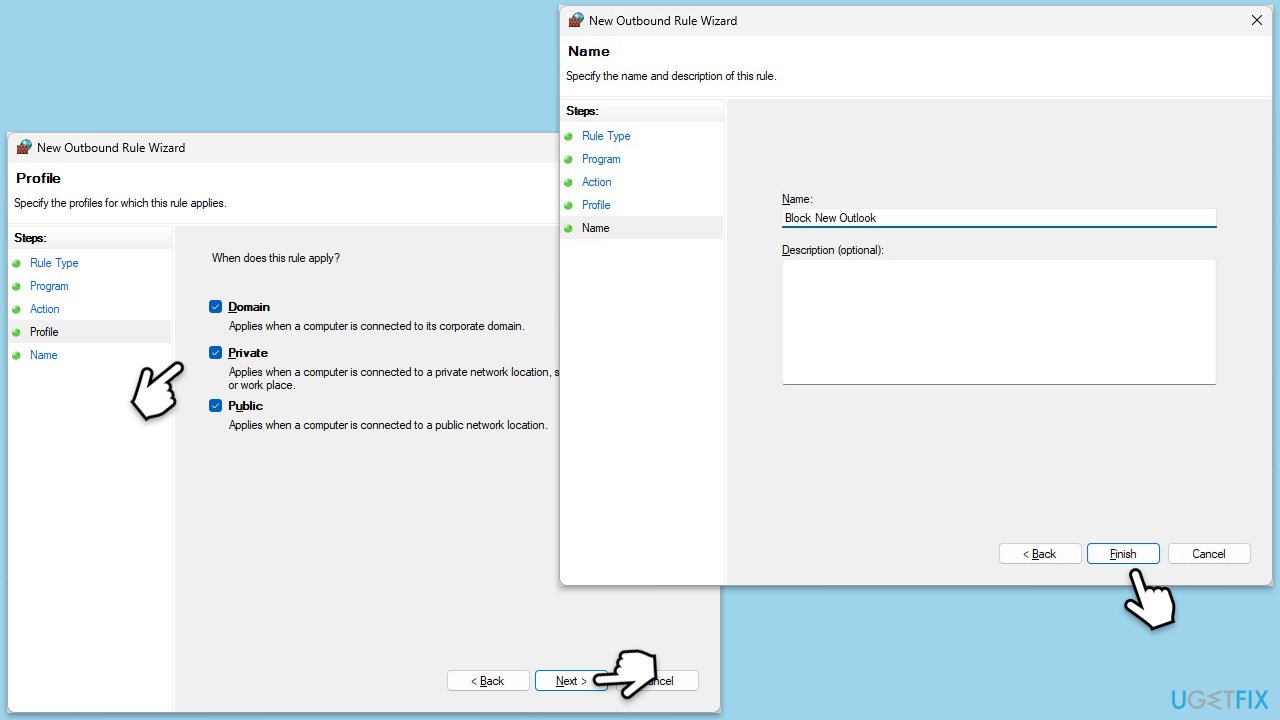This screenshot has width=1280, height=720.
Task: Open Profile step in Name wizard
Action: point(596,205)
